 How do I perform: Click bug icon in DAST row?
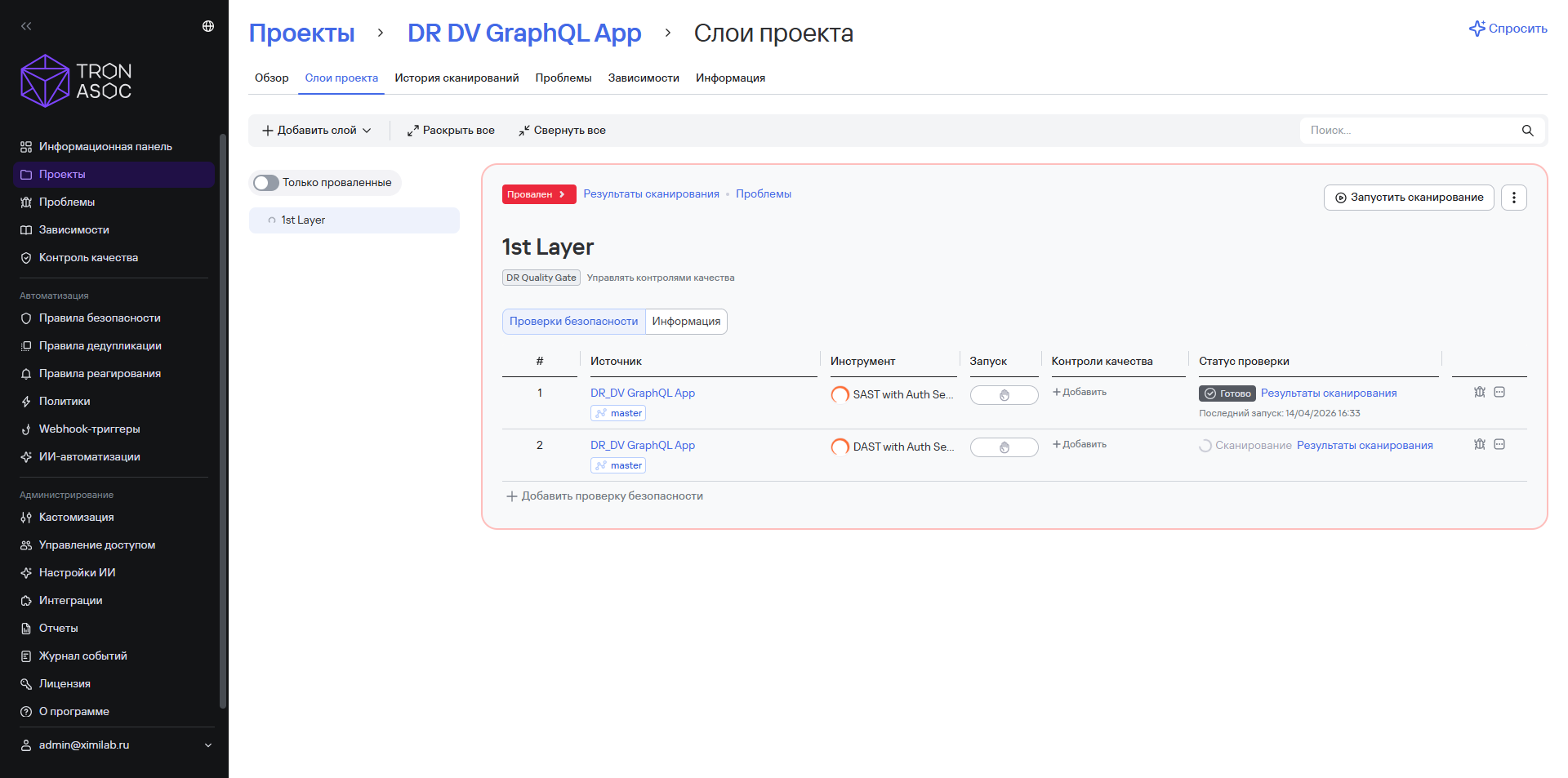tap(1479, 445)
